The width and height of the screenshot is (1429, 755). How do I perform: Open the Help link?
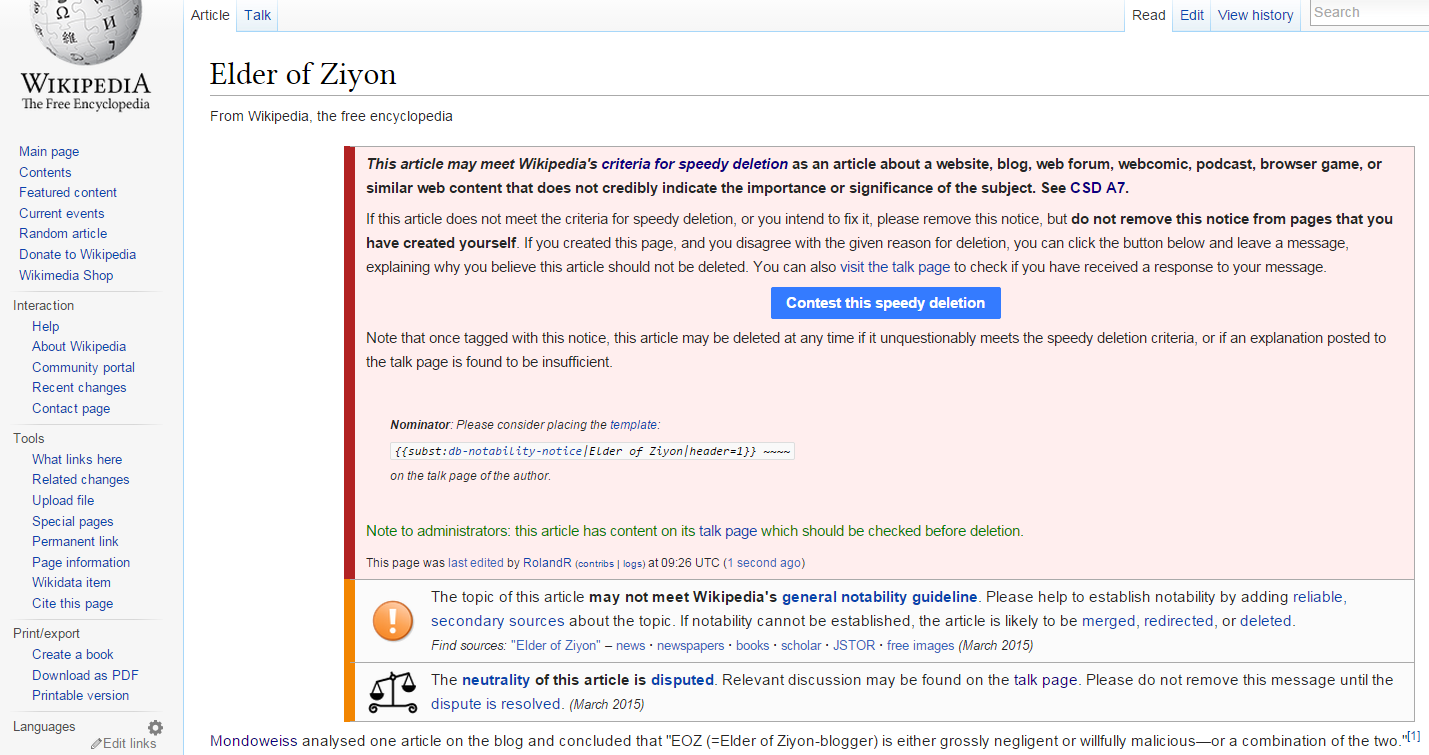coord(45,326)
